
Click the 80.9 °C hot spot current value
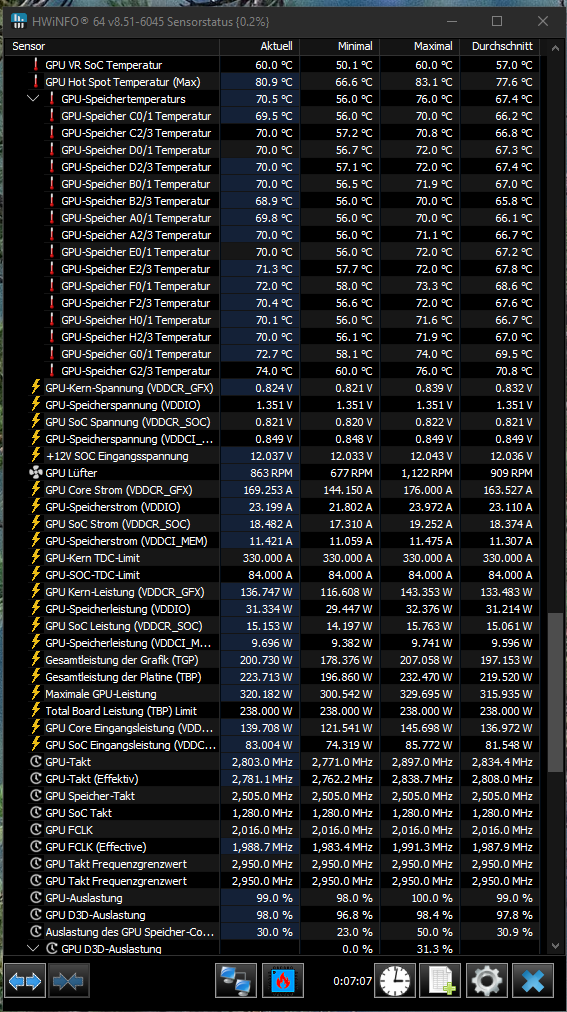tap(274, 82)
